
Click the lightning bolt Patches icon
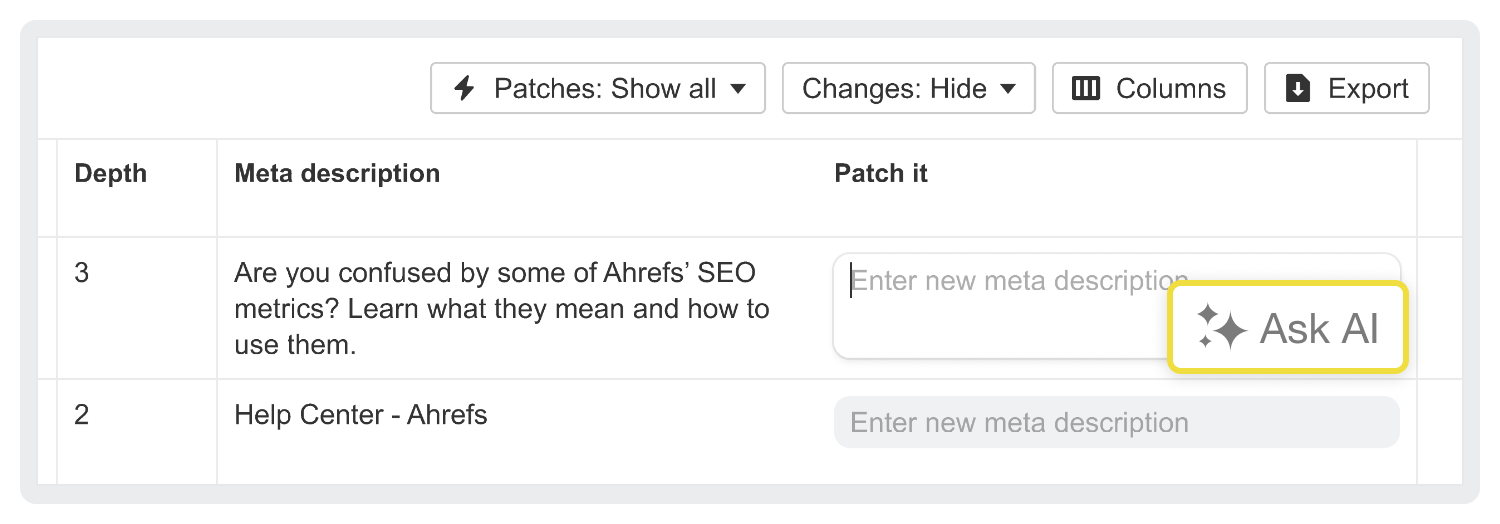point(465,88)
